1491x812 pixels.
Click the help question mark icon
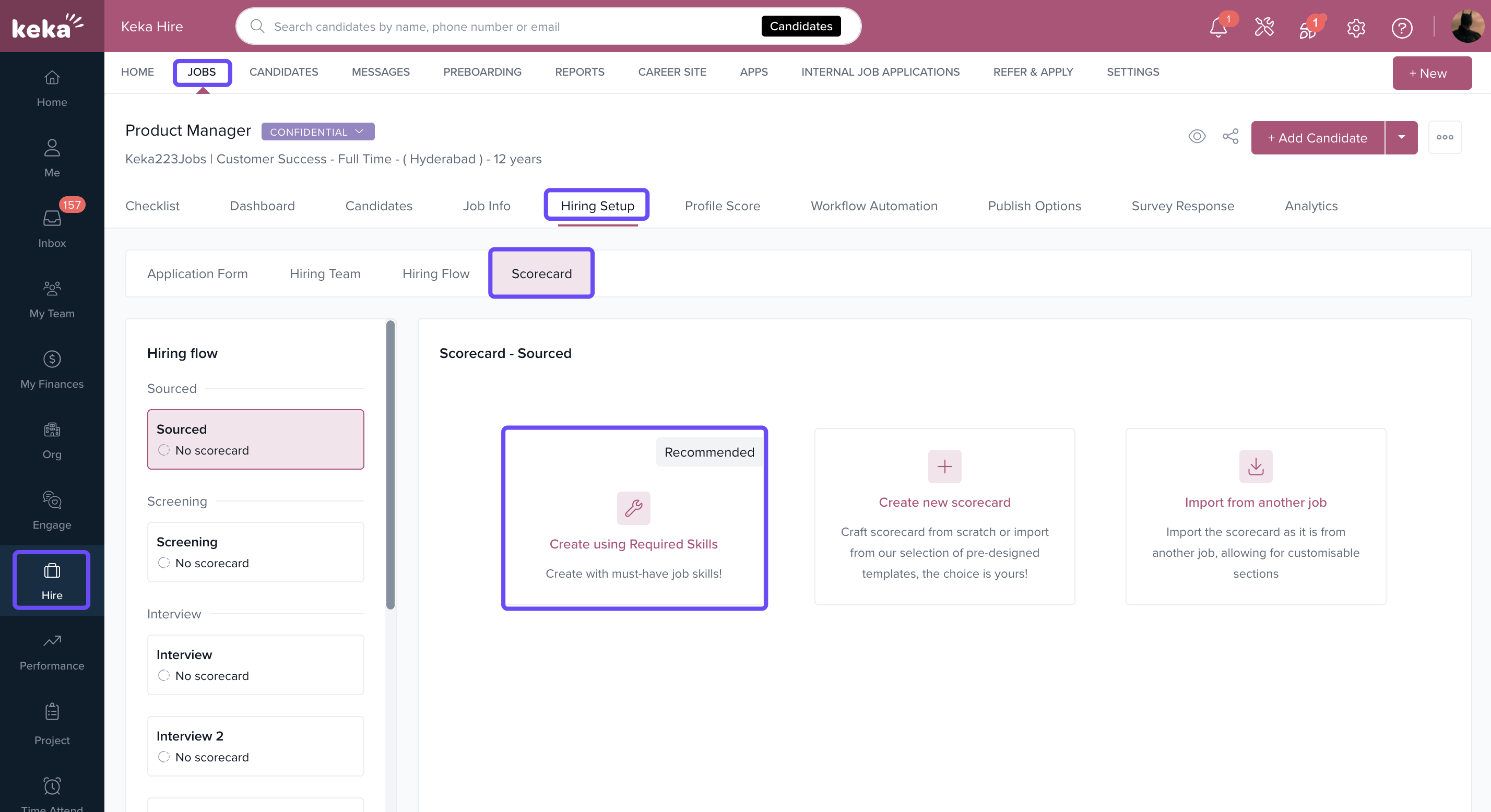(x=1401, y=27)
